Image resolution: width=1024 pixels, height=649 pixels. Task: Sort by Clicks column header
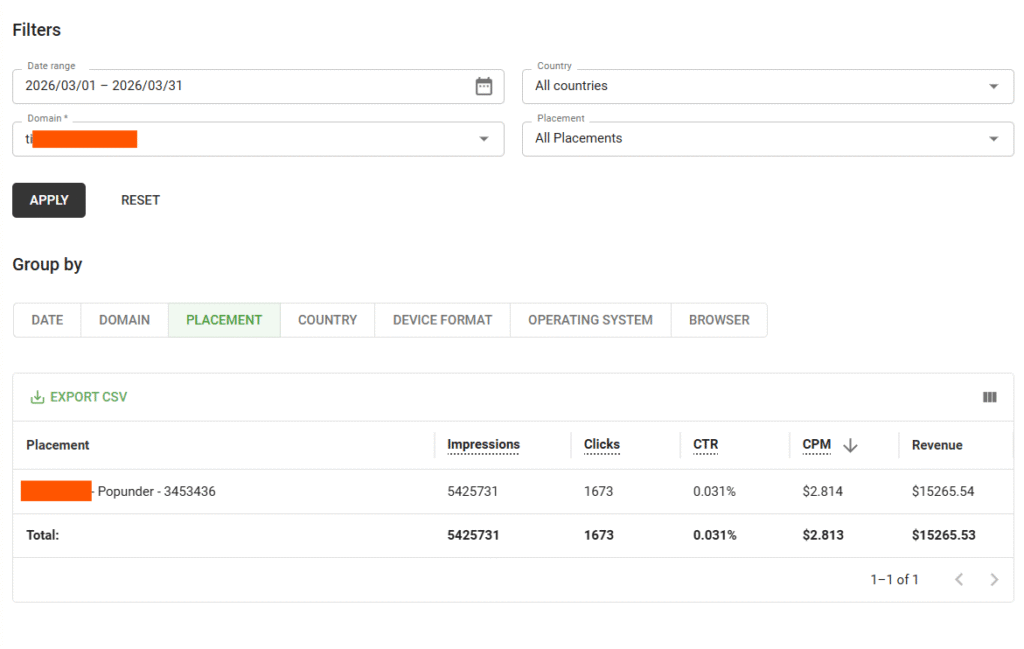[x=601, y=445]
